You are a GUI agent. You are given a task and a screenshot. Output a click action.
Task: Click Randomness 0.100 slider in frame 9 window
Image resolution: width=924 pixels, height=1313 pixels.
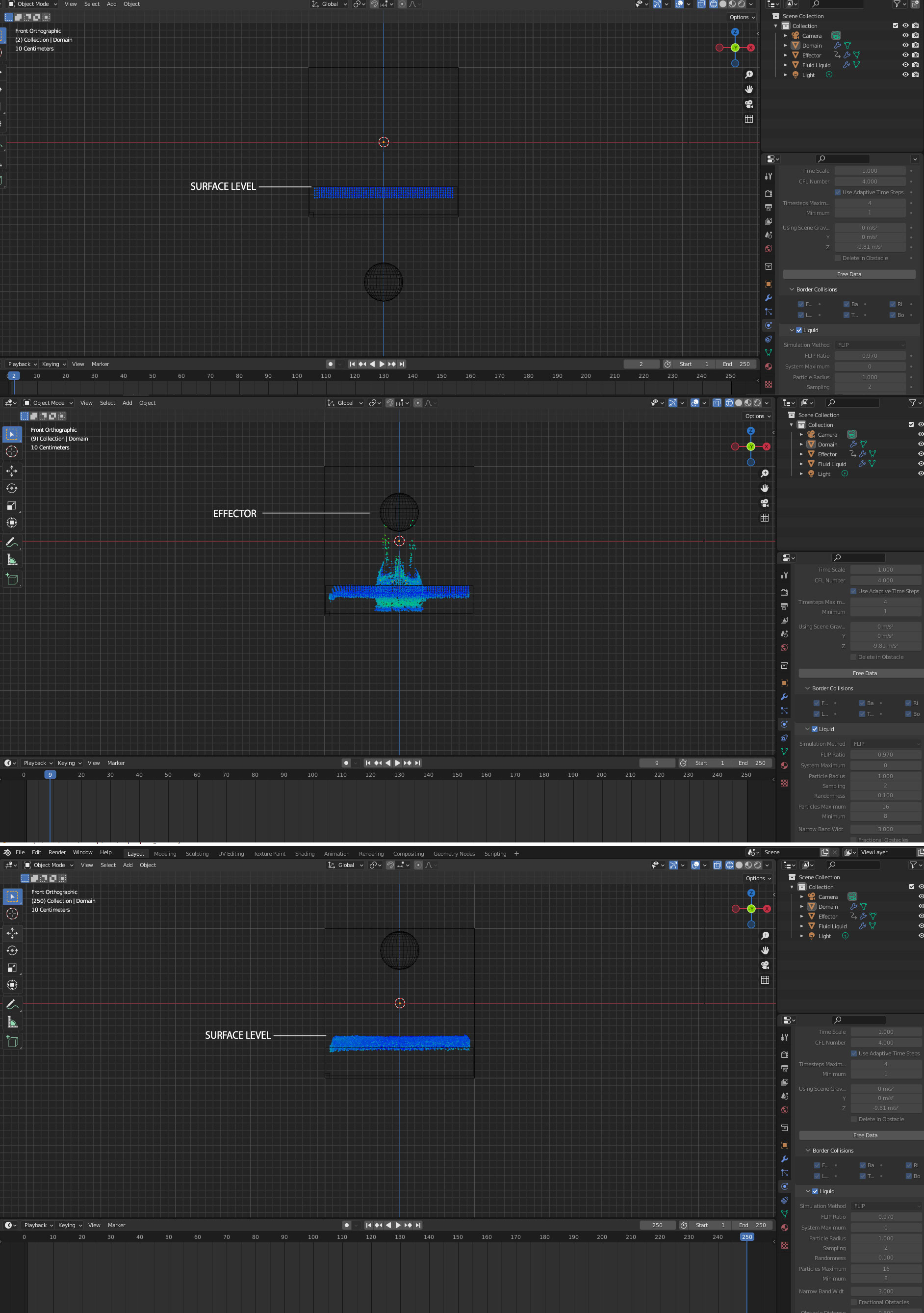point(886,795)
